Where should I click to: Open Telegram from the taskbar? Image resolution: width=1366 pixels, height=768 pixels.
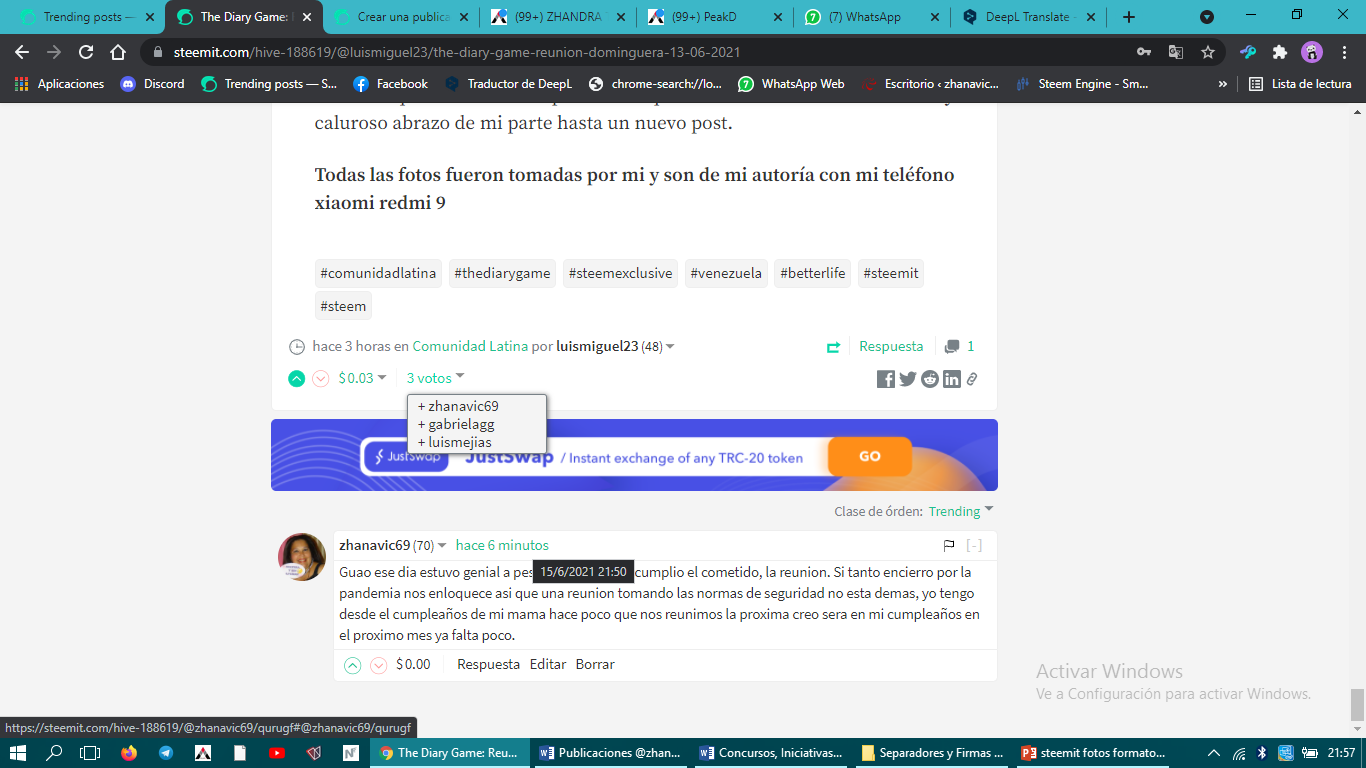(165, 753)
